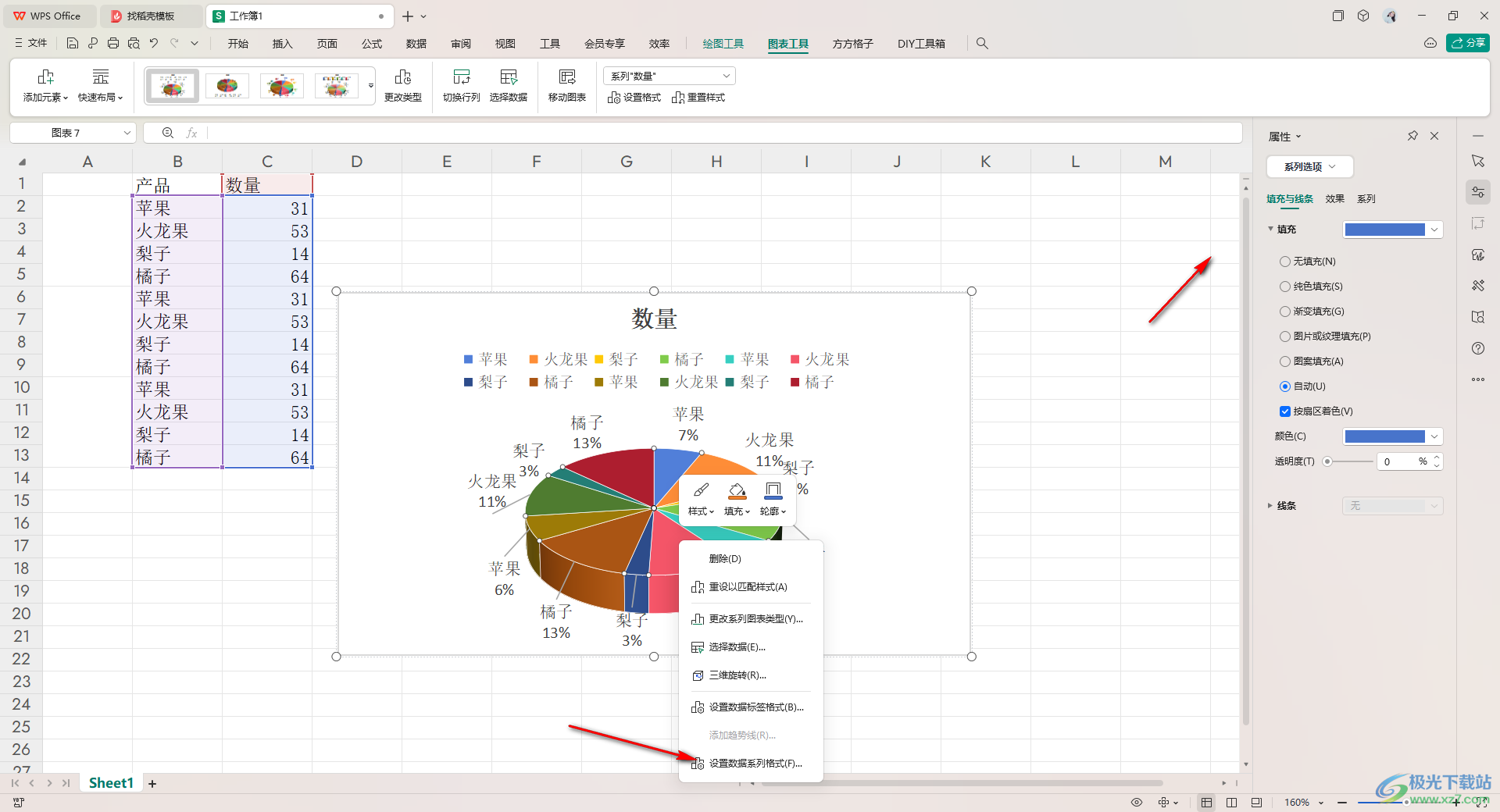Expand the Line (线条) section
1500x812 pixels.
[x=1270, y=506]
